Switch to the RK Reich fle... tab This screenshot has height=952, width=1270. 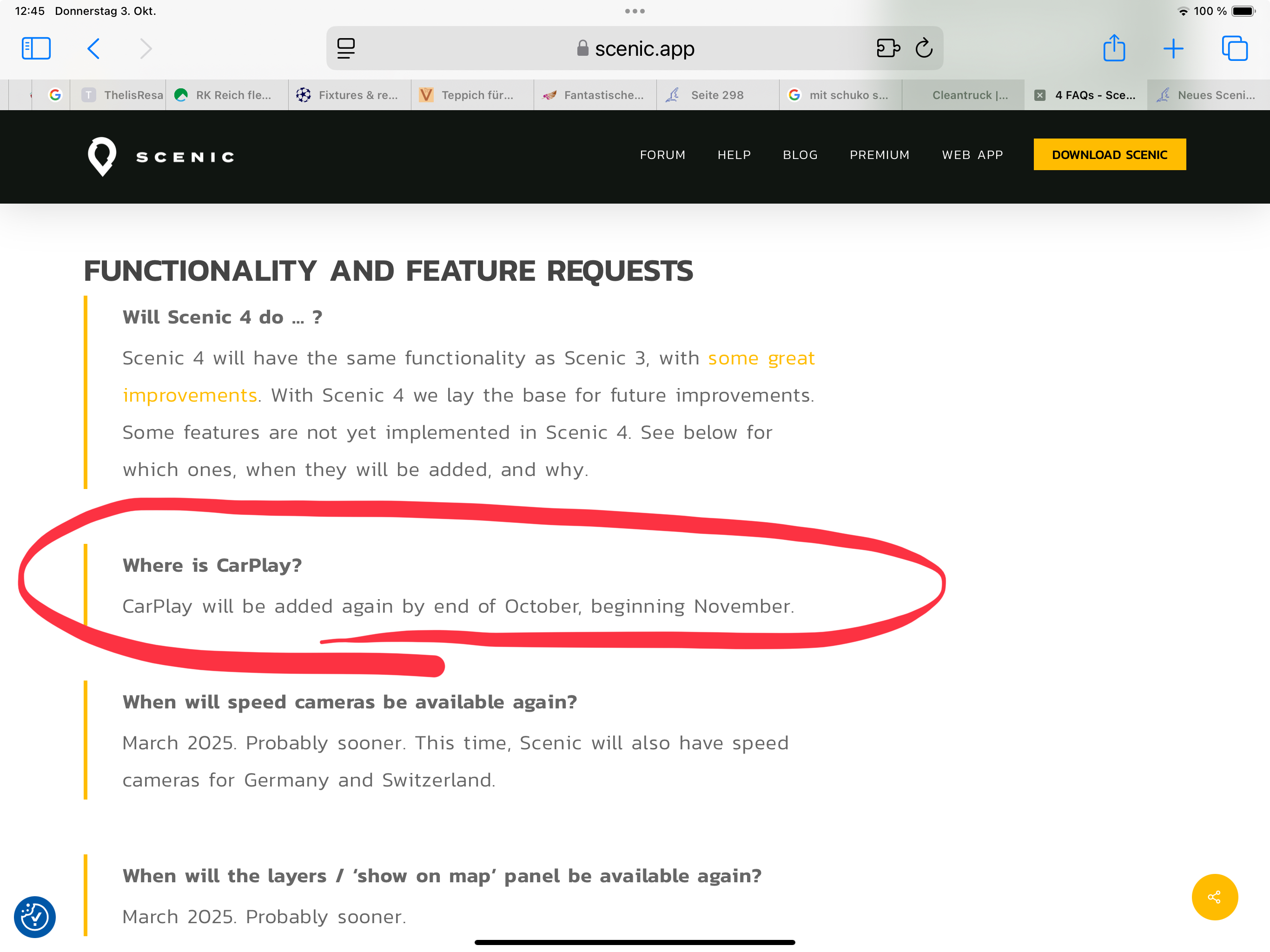pyautogui.click(x=227, y=95)
